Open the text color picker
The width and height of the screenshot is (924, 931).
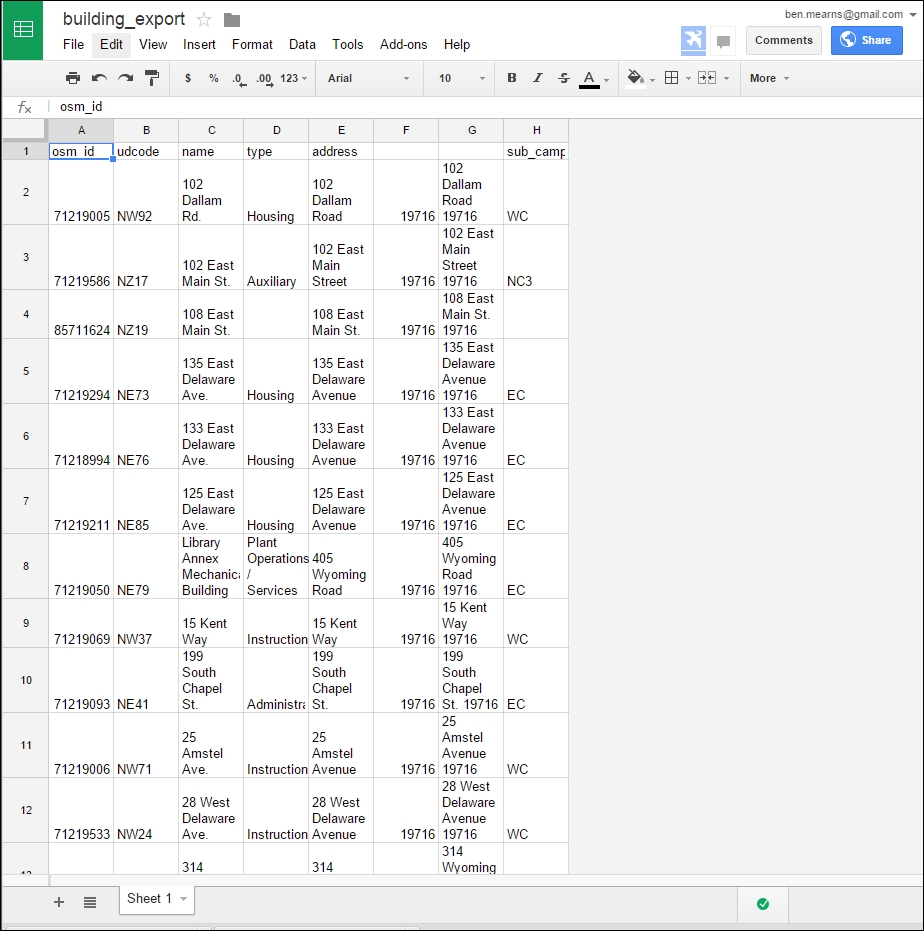[587, 78]
